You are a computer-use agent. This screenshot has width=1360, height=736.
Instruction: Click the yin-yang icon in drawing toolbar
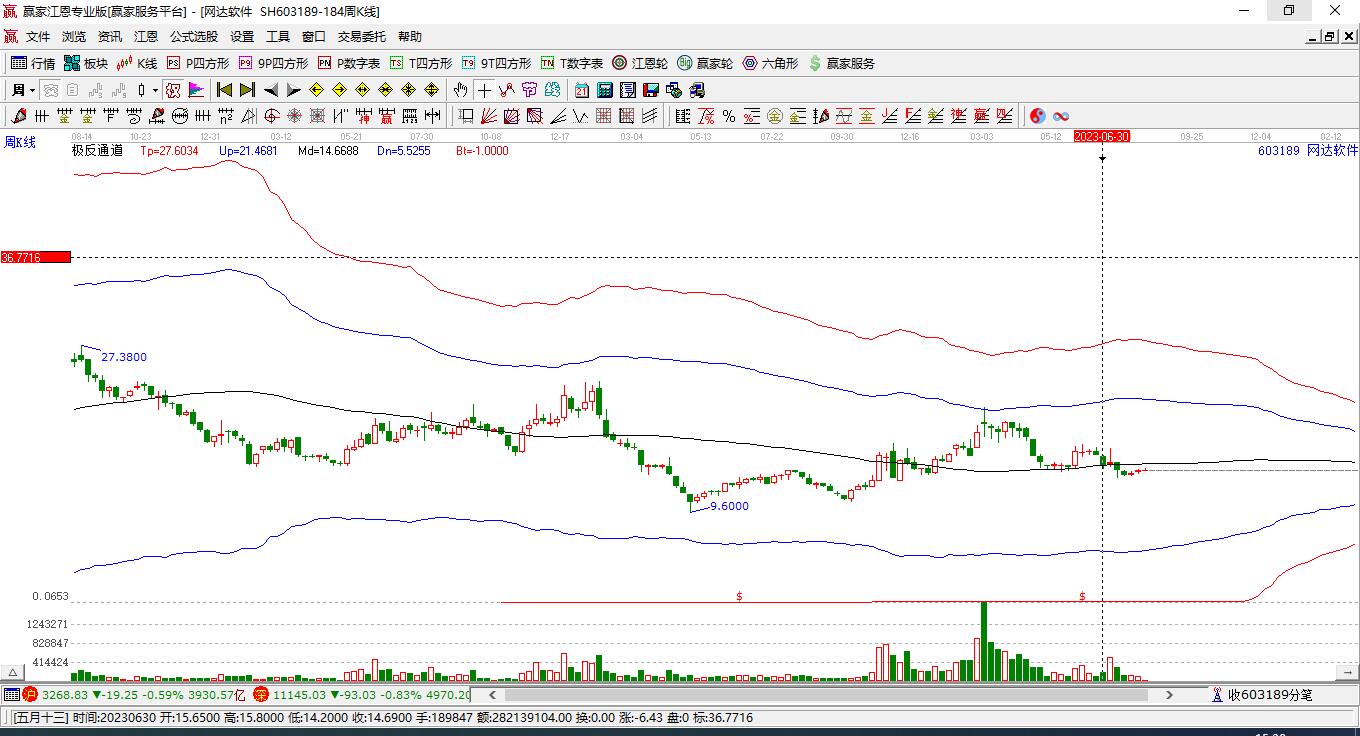point(1037,116)
